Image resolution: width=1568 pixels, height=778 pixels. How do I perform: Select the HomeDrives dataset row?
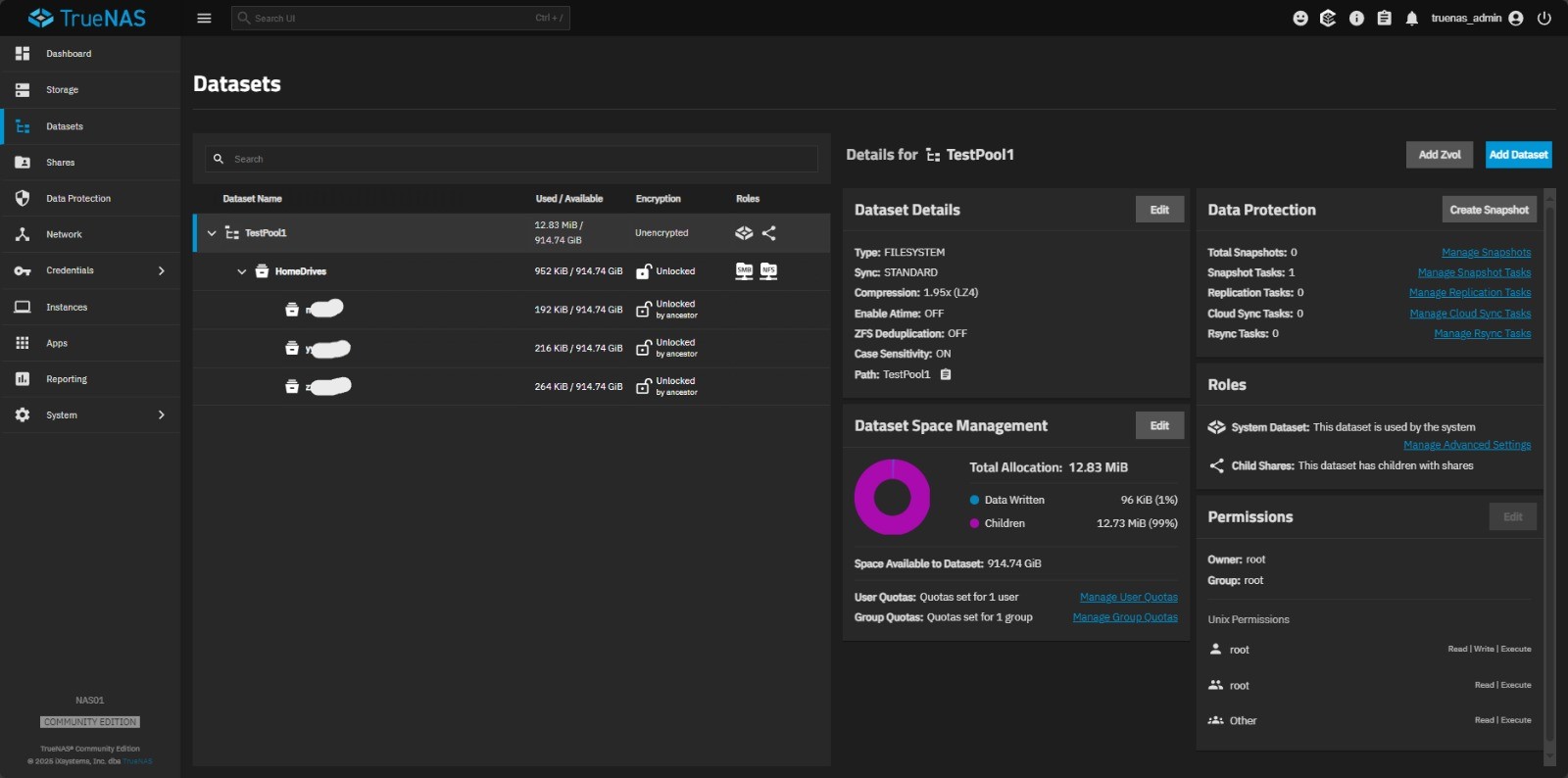pyautogui.click(x=512, y=271)
